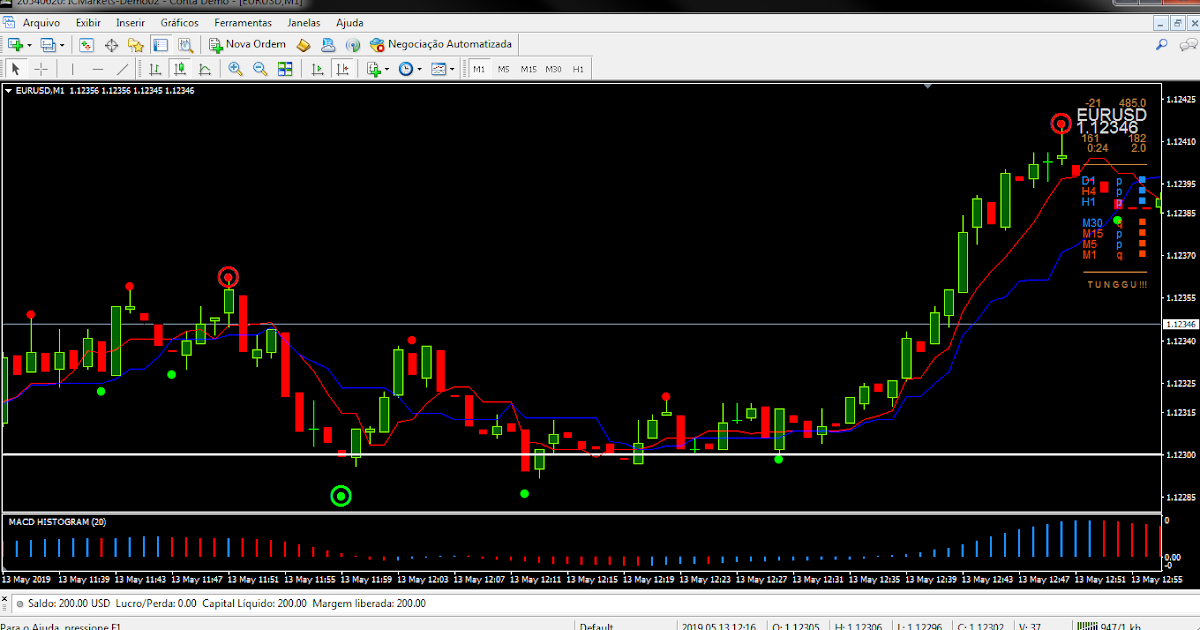Viewport: 1200px width, 630px height.
Task: Click the New Chart icon
Action: click(16, 45)
